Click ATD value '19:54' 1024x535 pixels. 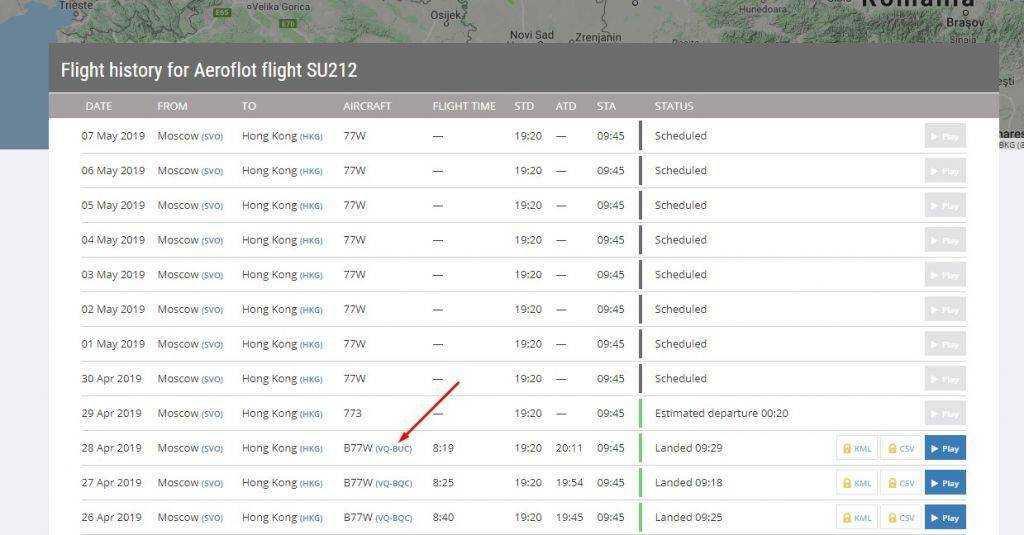569,483
